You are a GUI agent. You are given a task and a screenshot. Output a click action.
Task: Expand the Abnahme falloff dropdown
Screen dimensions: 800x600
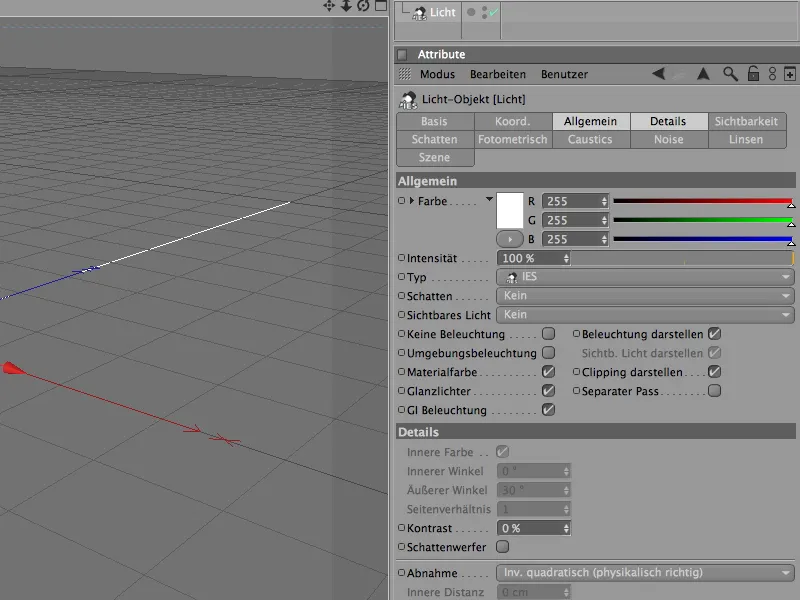point(645,573)
